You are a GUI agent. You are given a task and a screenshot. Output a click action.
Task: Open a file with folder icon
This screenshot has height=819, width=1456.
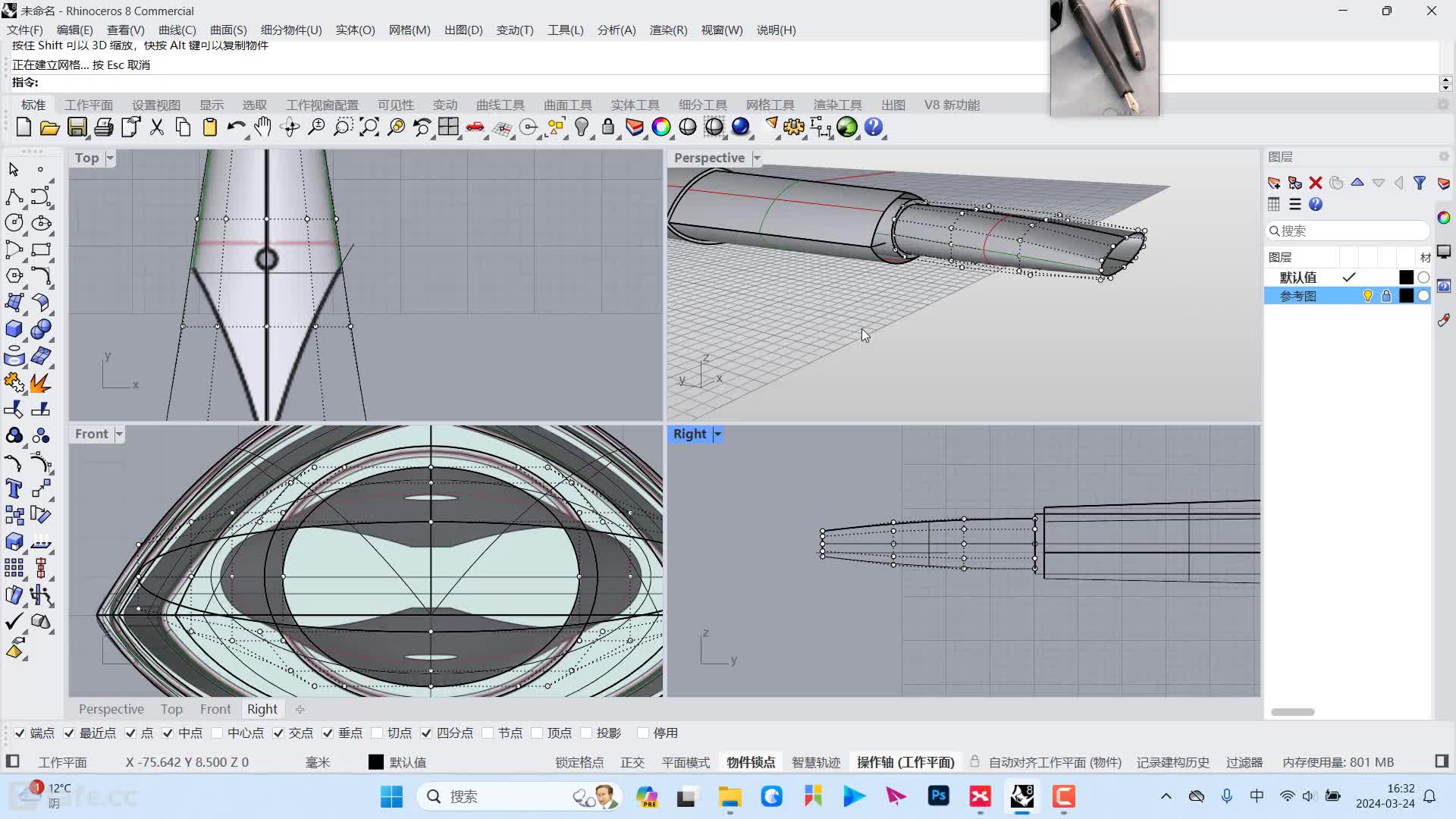pos(50,127)
